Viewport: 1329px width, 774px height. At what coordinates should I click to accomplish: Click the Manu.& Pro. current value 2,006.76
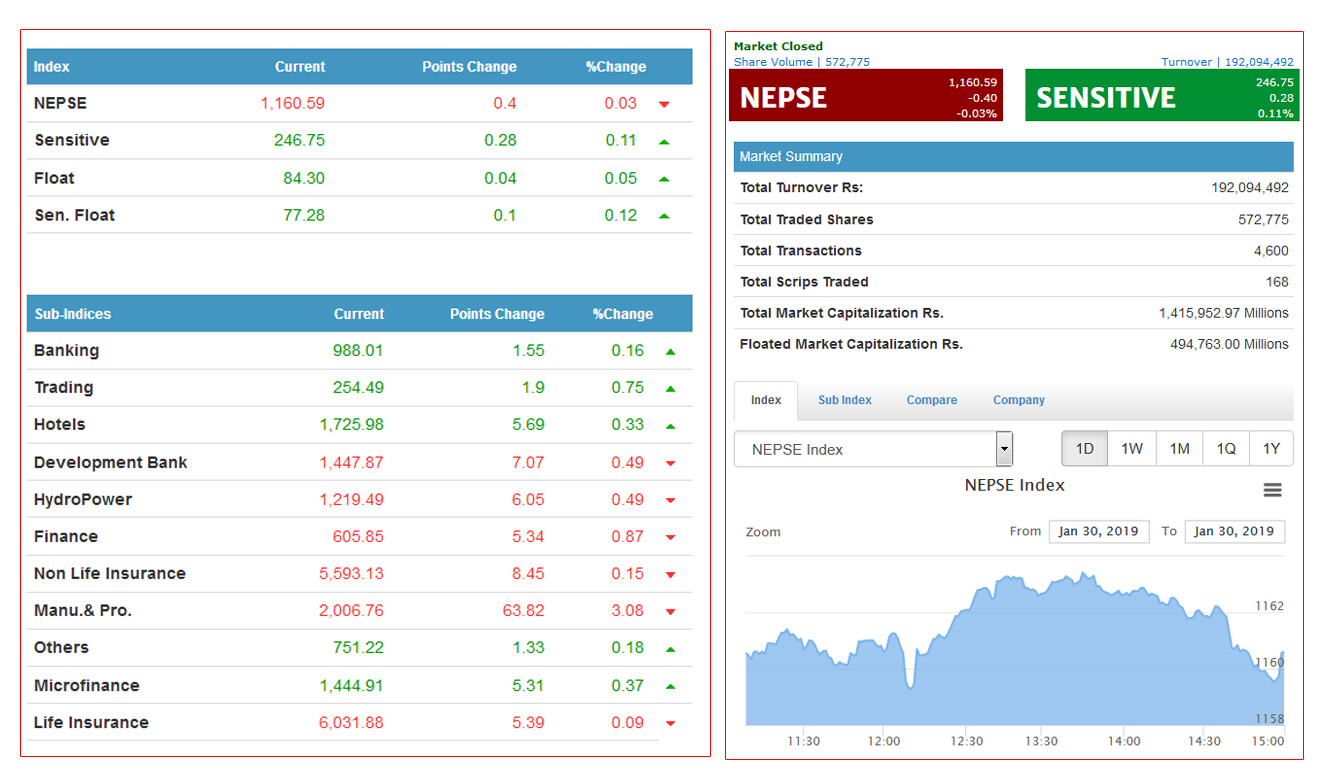click(351, 610)
